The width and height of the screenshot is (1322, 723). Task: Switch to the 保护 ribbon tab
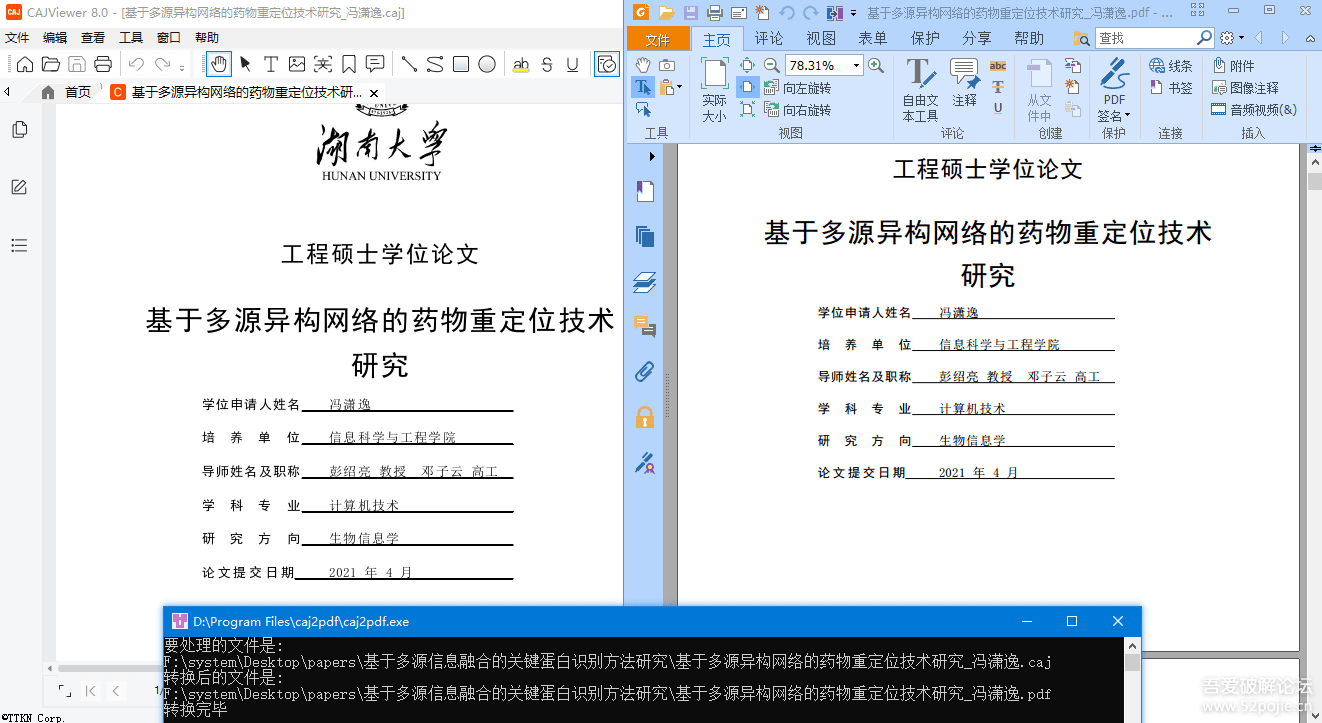pyautogui.click(x=923, y=37)
